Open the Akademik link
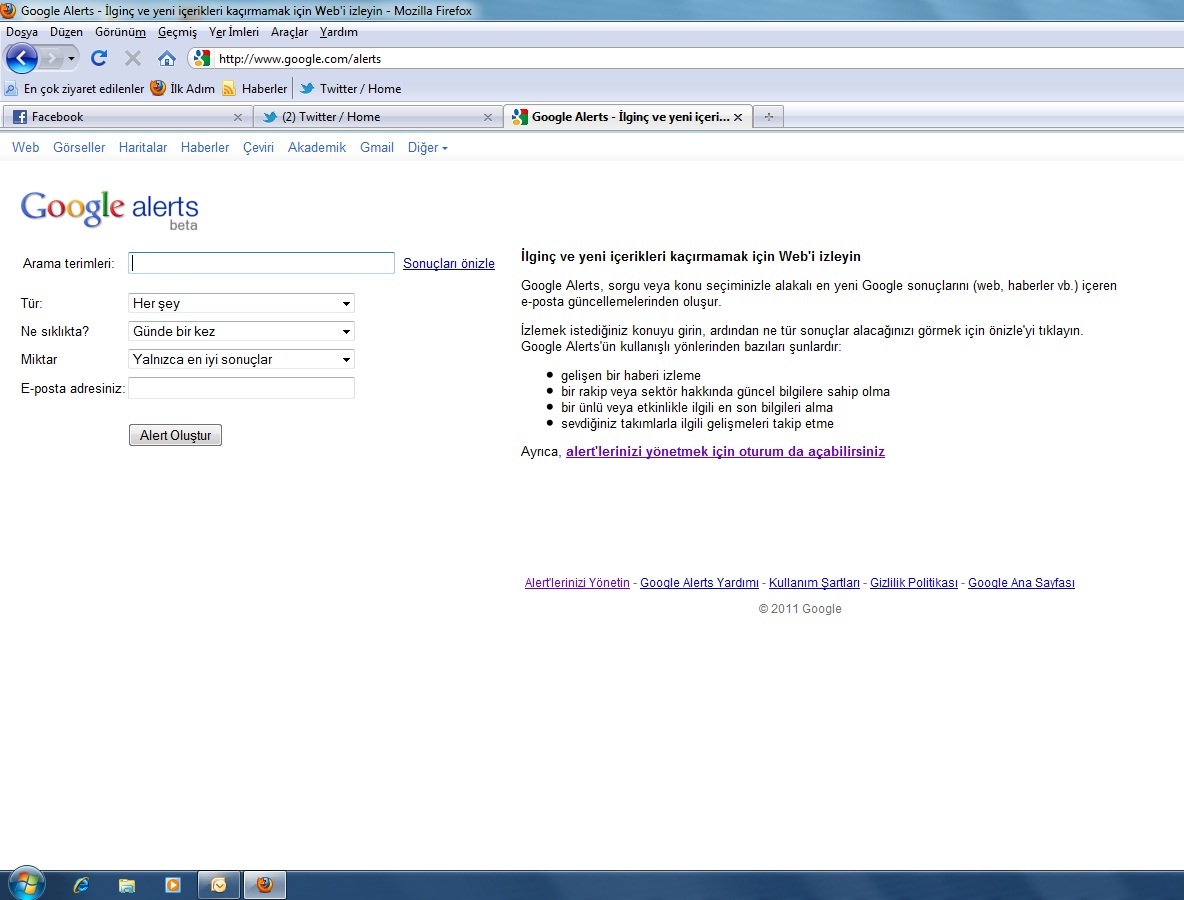 point(316,147)
